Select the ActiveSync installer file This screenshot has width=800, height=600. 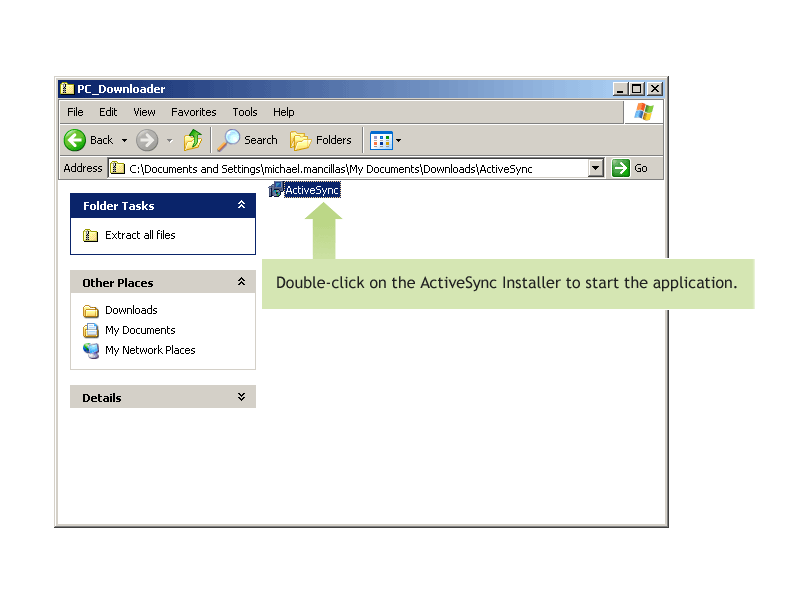pos(305,190)
